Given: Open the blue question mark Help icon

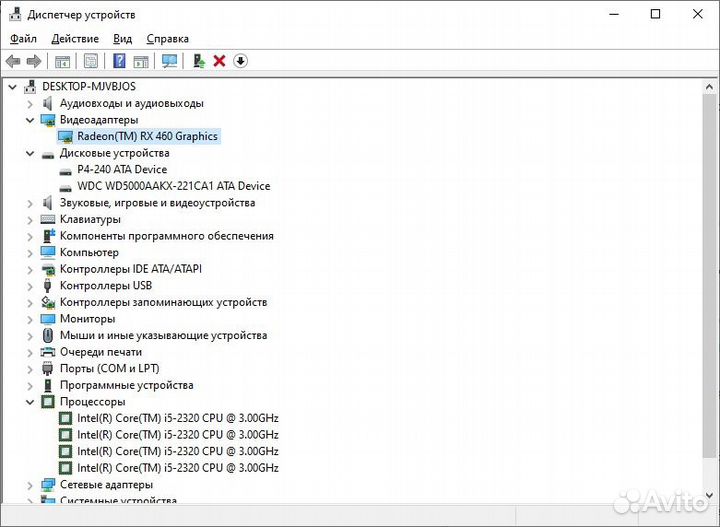Looking at the screenshot, I should pos(119,61).
